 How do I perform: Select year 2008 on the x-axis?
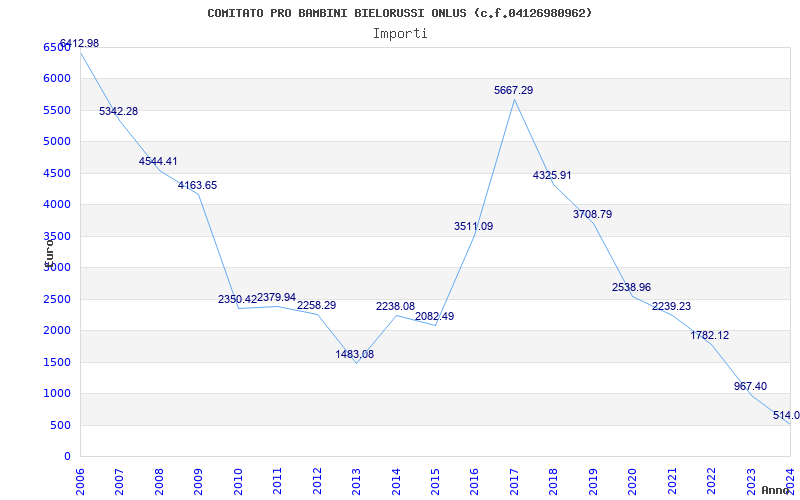click(x=159, y=481)
